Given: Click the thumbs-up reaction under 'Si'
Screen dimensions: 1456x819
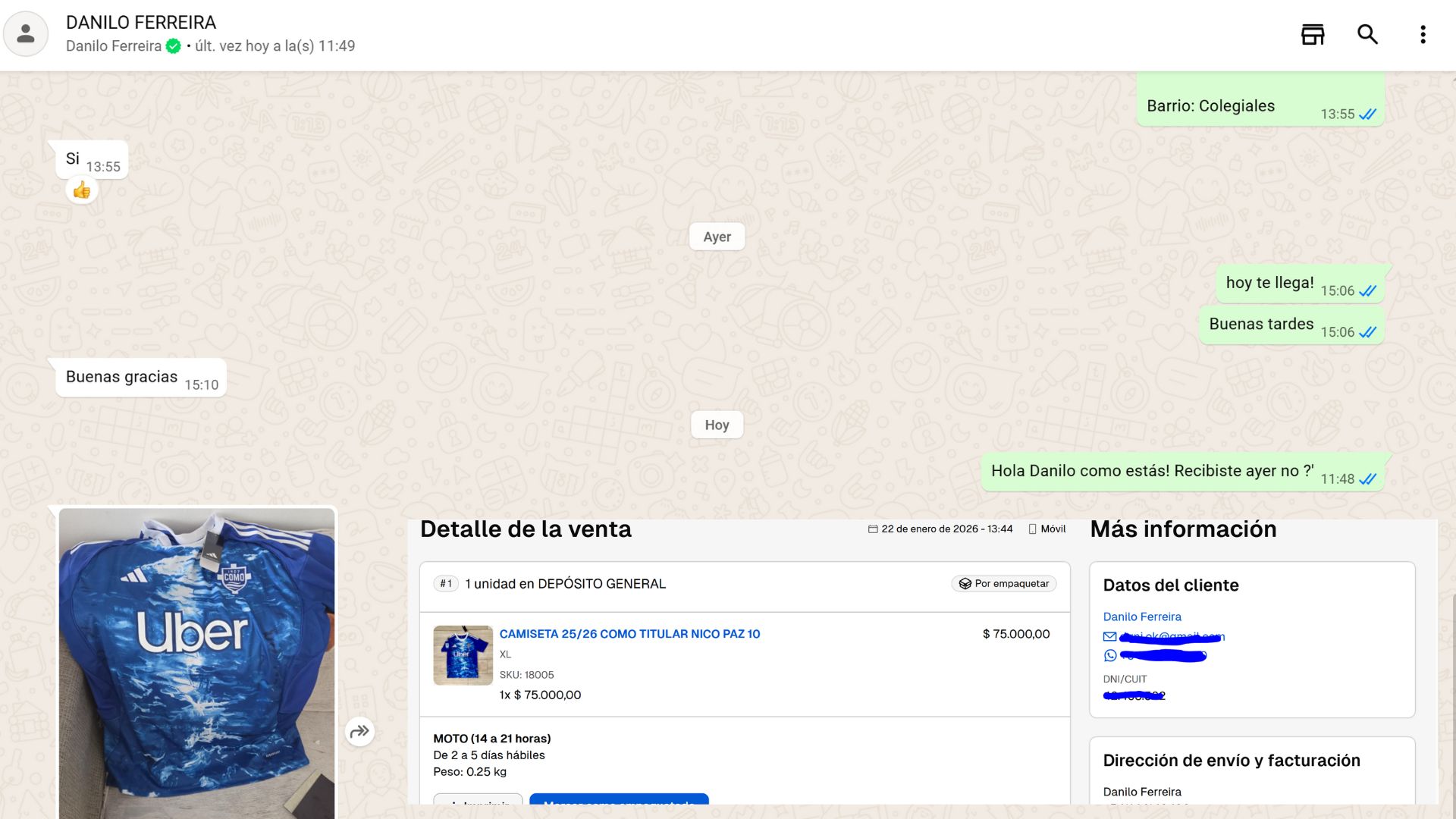Looking at the screenshot, I should (82, 190).
